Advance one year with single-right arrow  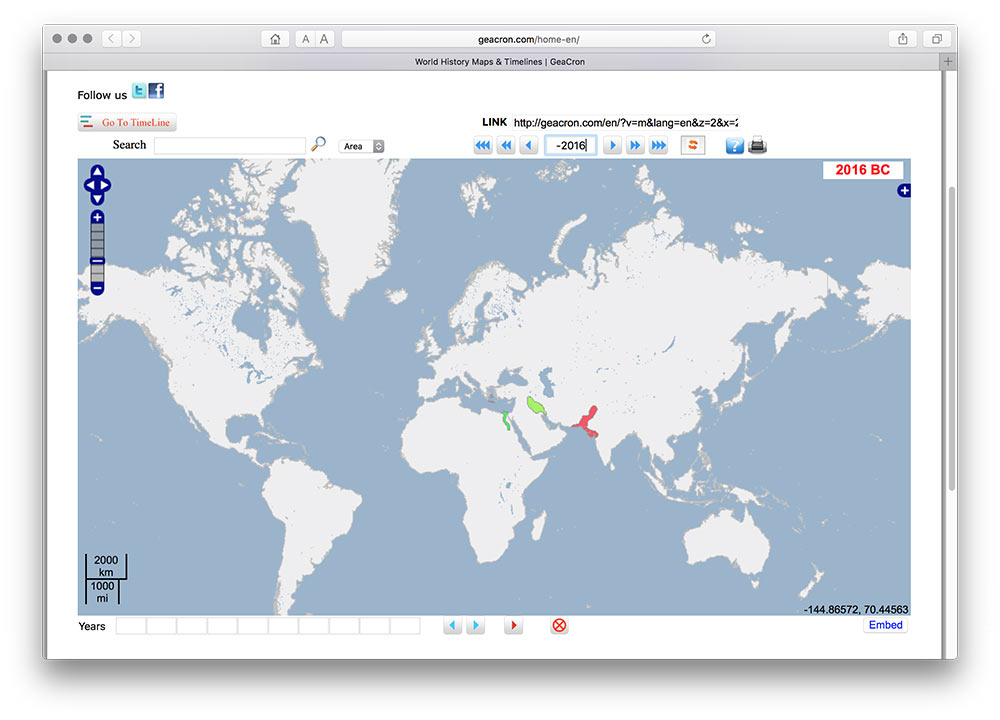coord(612,145)
